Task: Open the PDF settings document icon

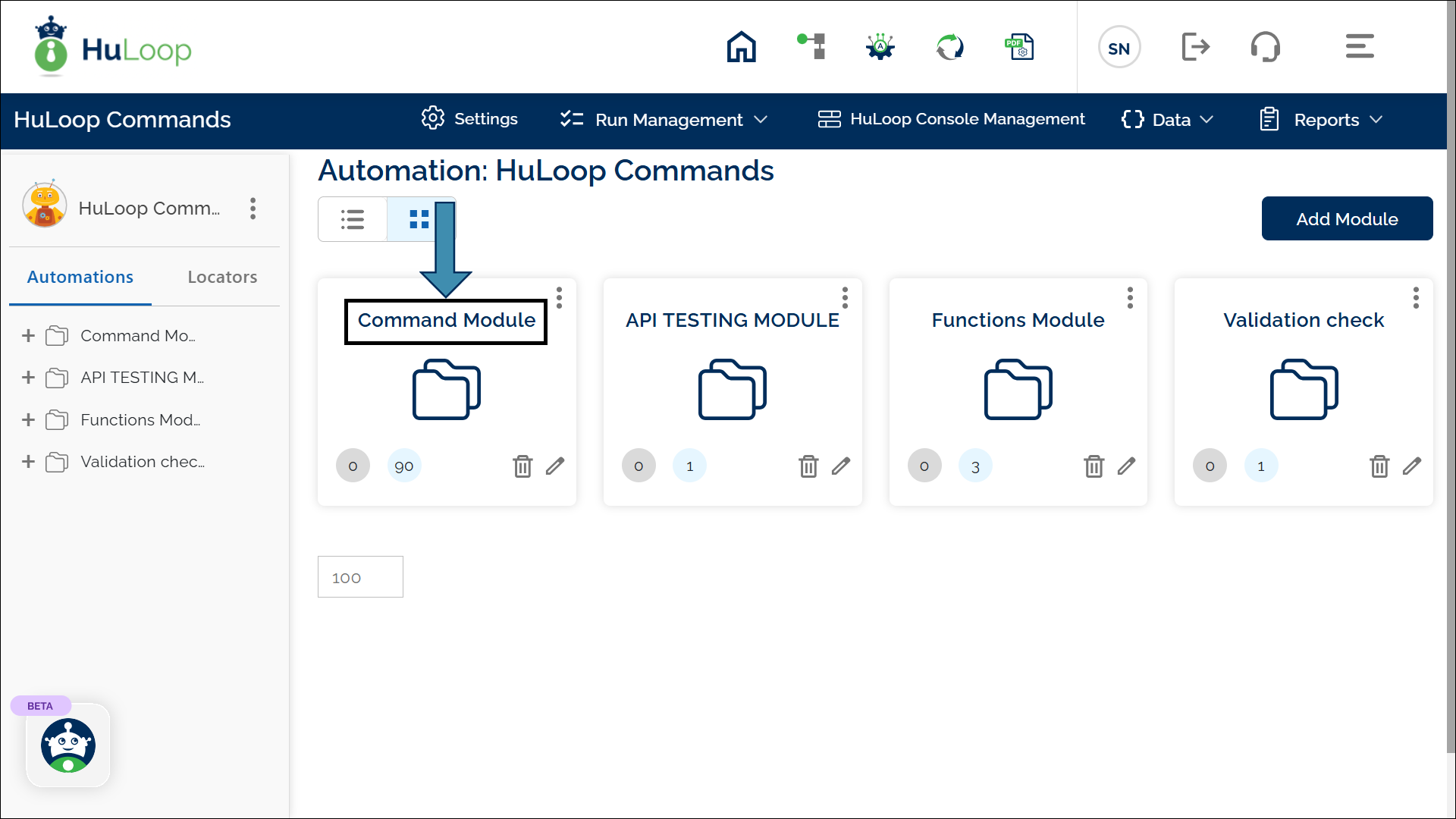Action: tap(1019, 47)
